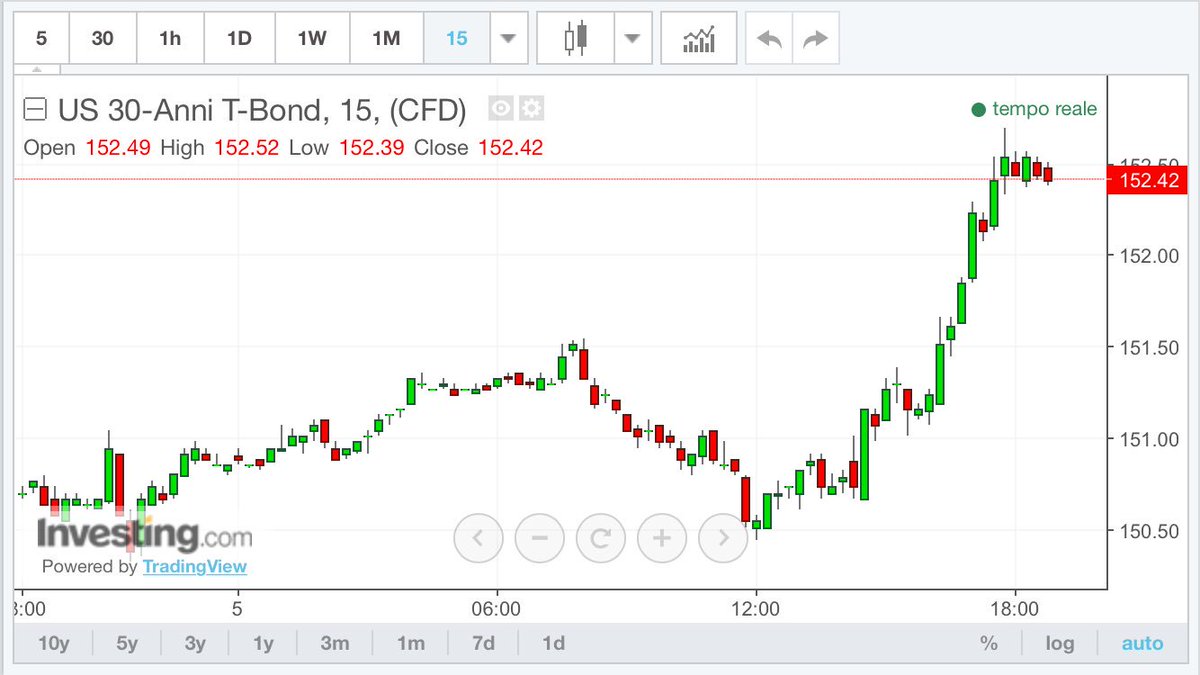This screenshot has height=675, width=1200.
Task: Click the 12:00 time axis label
Action: pyautogui.click(x=757, y=608)
